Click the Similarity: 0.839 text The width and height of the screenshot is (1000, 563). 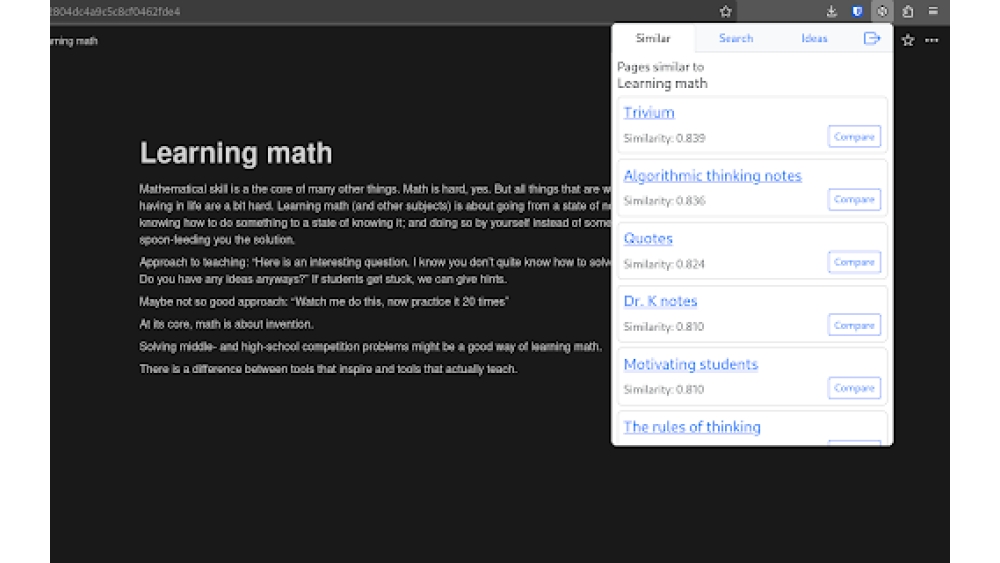[x=664, y=138]
